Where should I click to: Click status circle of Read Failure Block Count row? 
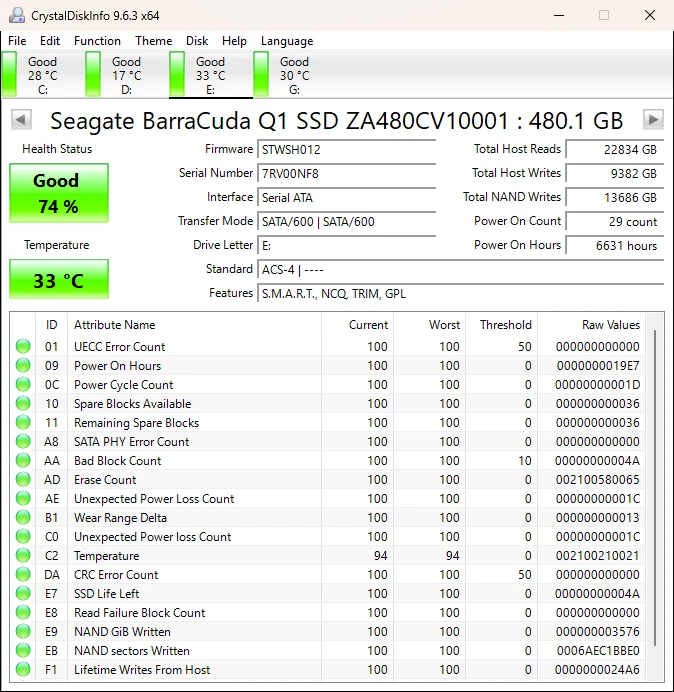(23, 612)
